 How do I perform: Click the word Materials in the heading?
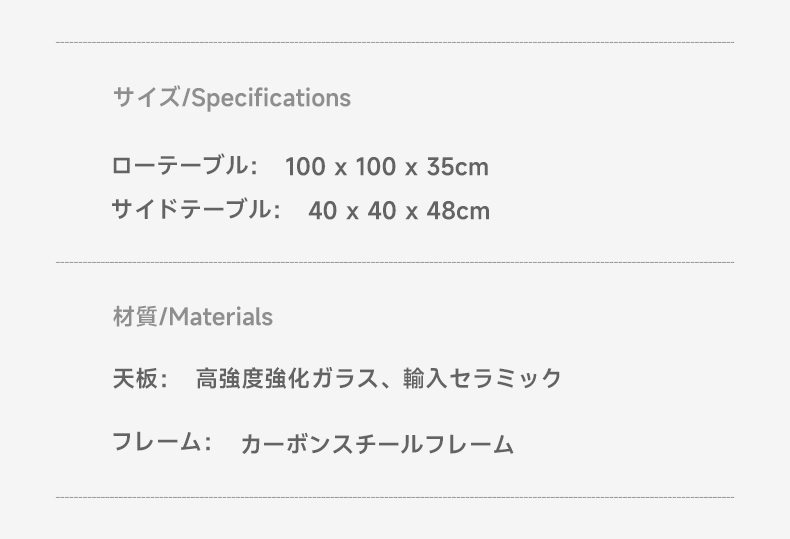[x=221, y=317]
